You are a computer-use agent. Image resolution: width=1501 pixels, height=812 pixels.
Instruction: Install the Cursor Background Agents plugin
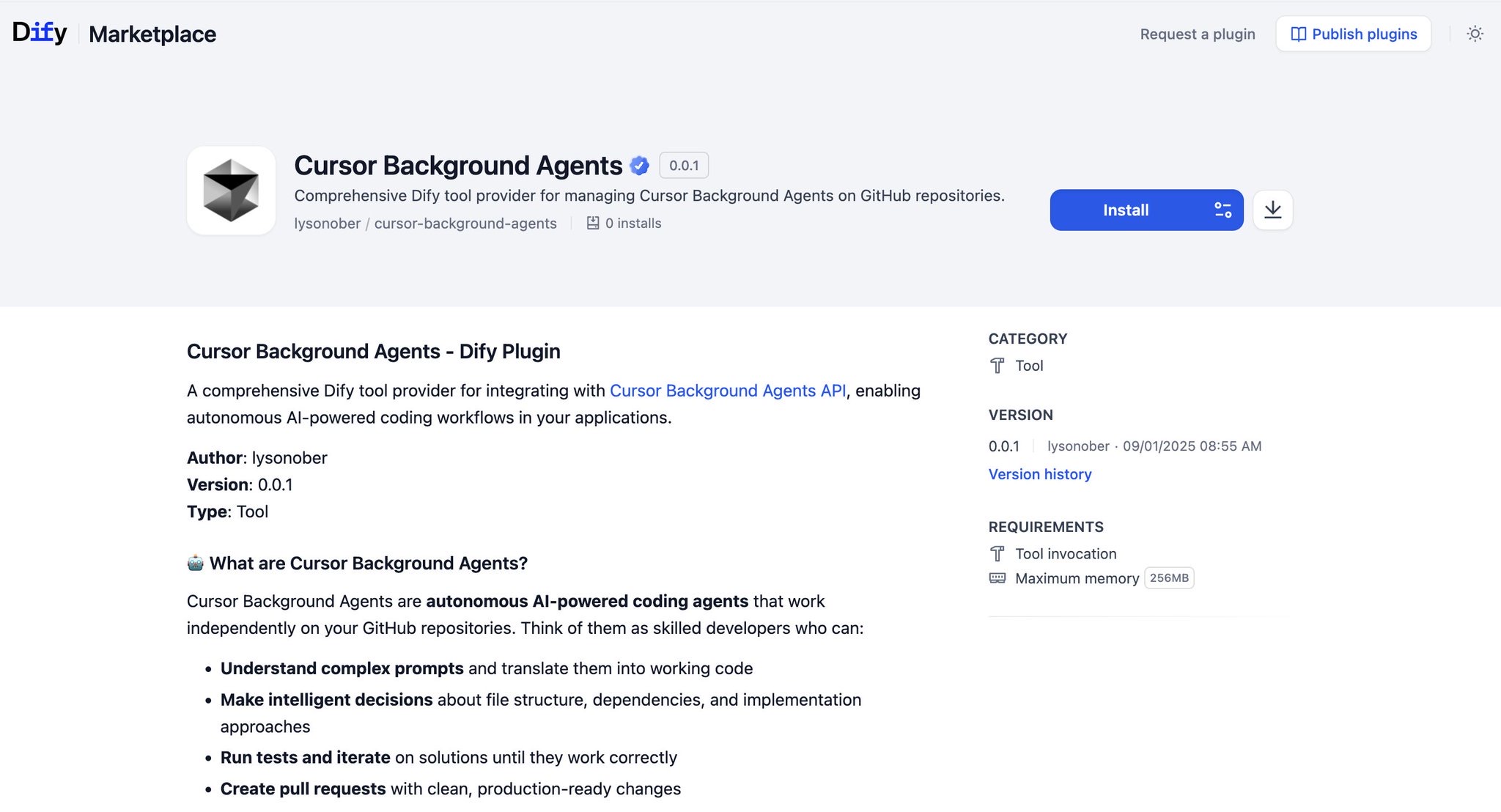(x=1126, y=210)
